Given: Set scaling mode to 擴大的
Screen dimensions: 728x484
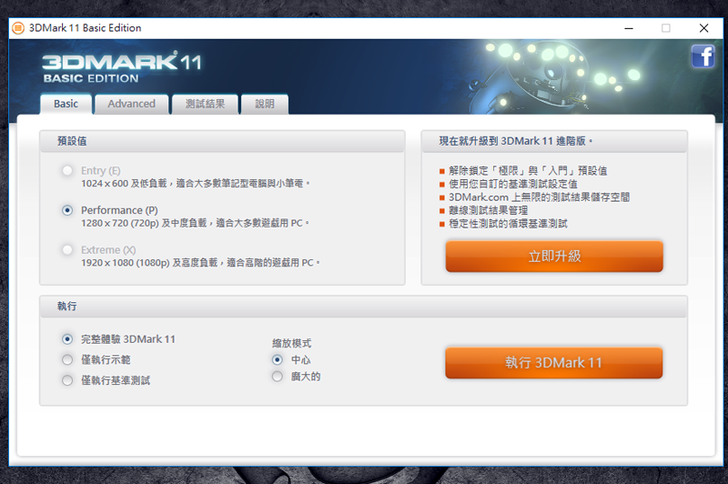Looking at the screenshot, I should (x=277, y=376).
